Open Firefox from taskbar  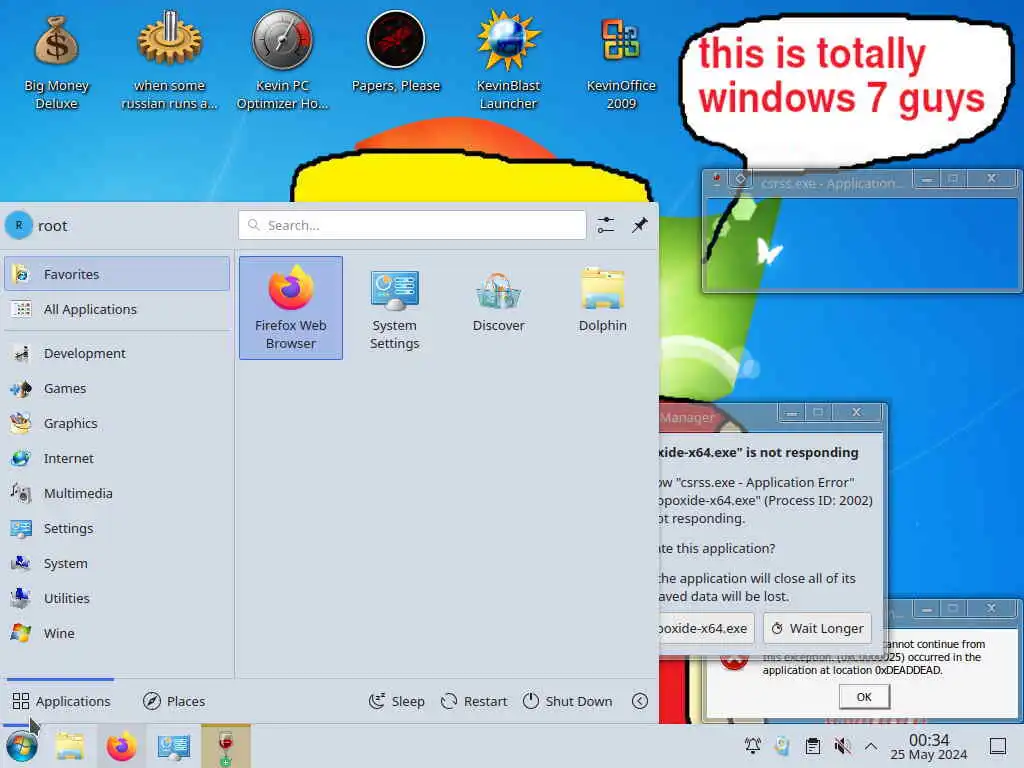tap(121, 746)
